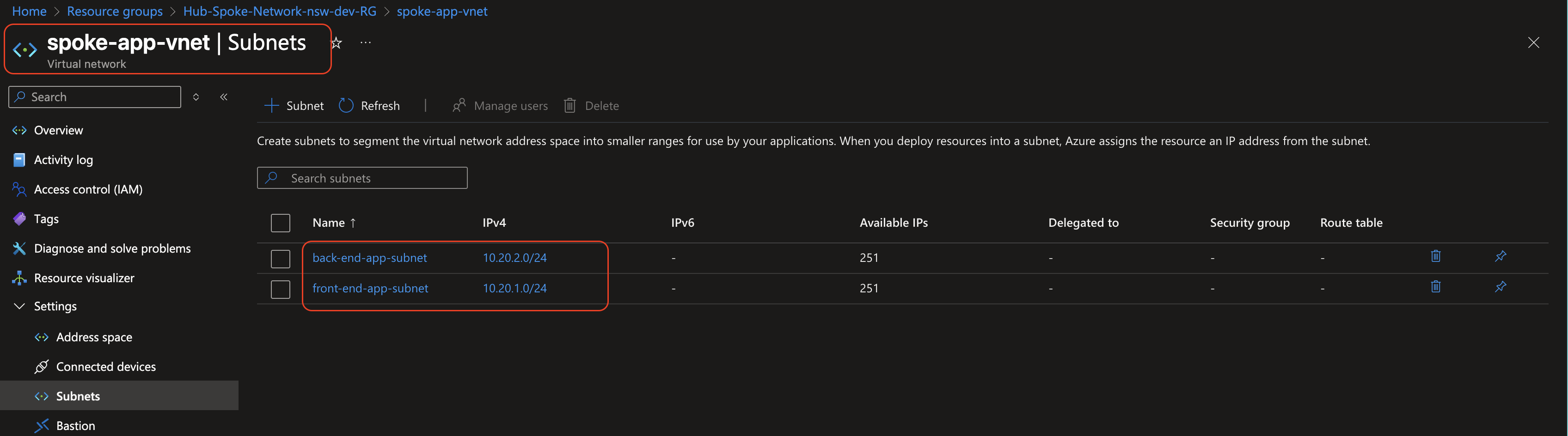Open the Address space settings
Image resolution: width=1568 pixels, height=436 pixels.
(x=94, y=336)
